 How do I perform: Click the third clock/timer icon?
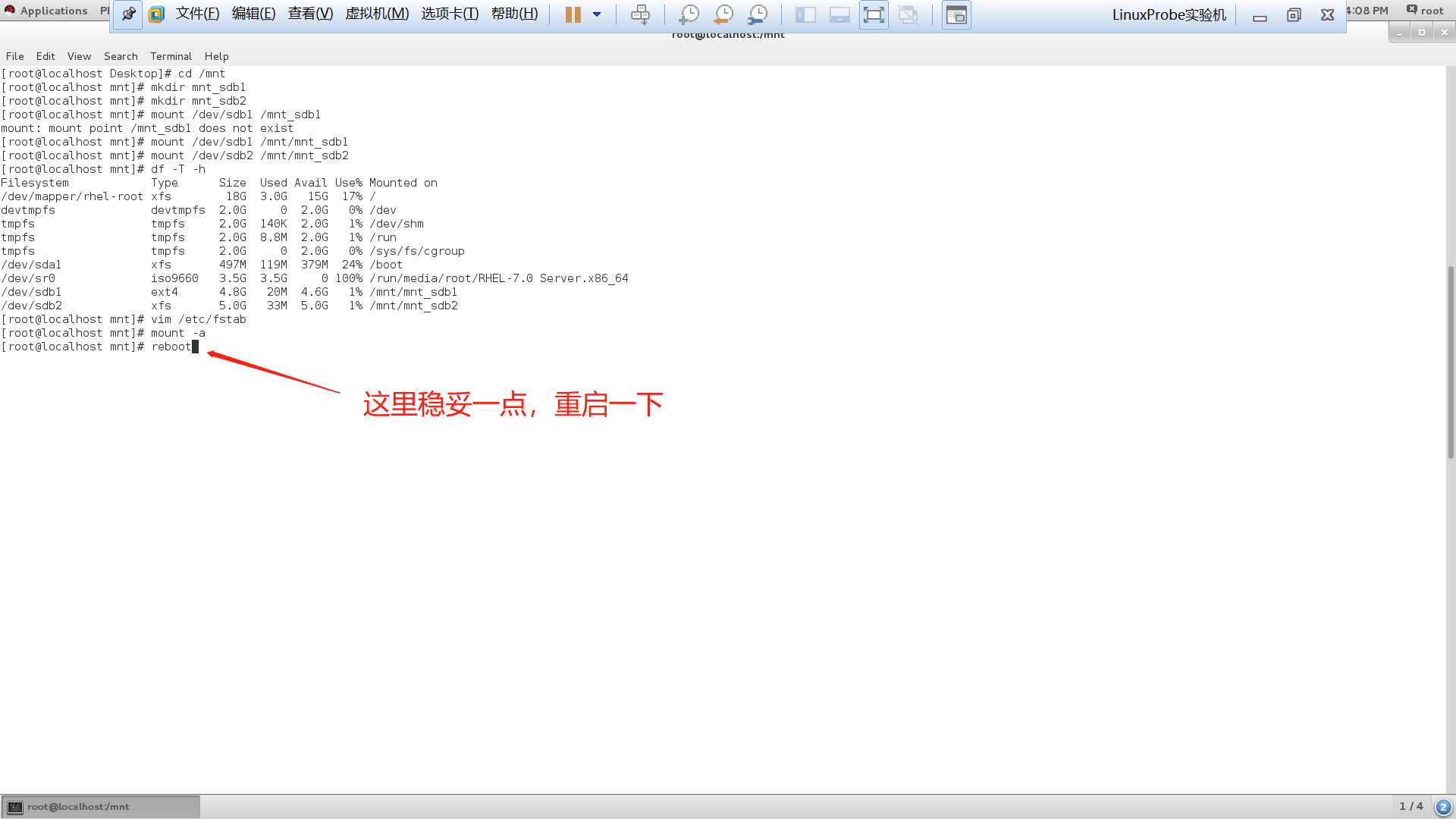coord(757,14)
